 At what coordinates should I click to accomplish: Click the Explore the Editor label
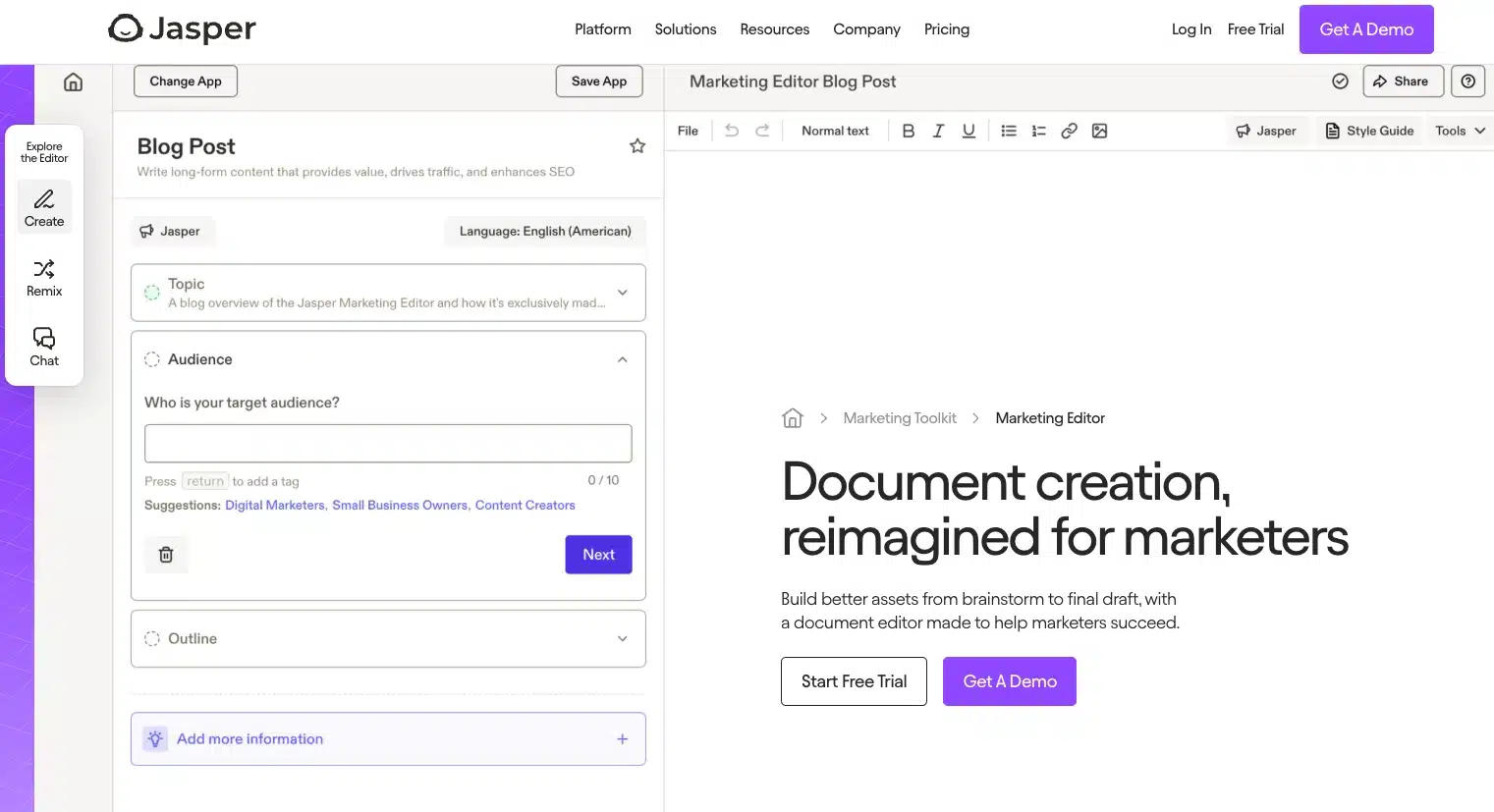point(44,152)
